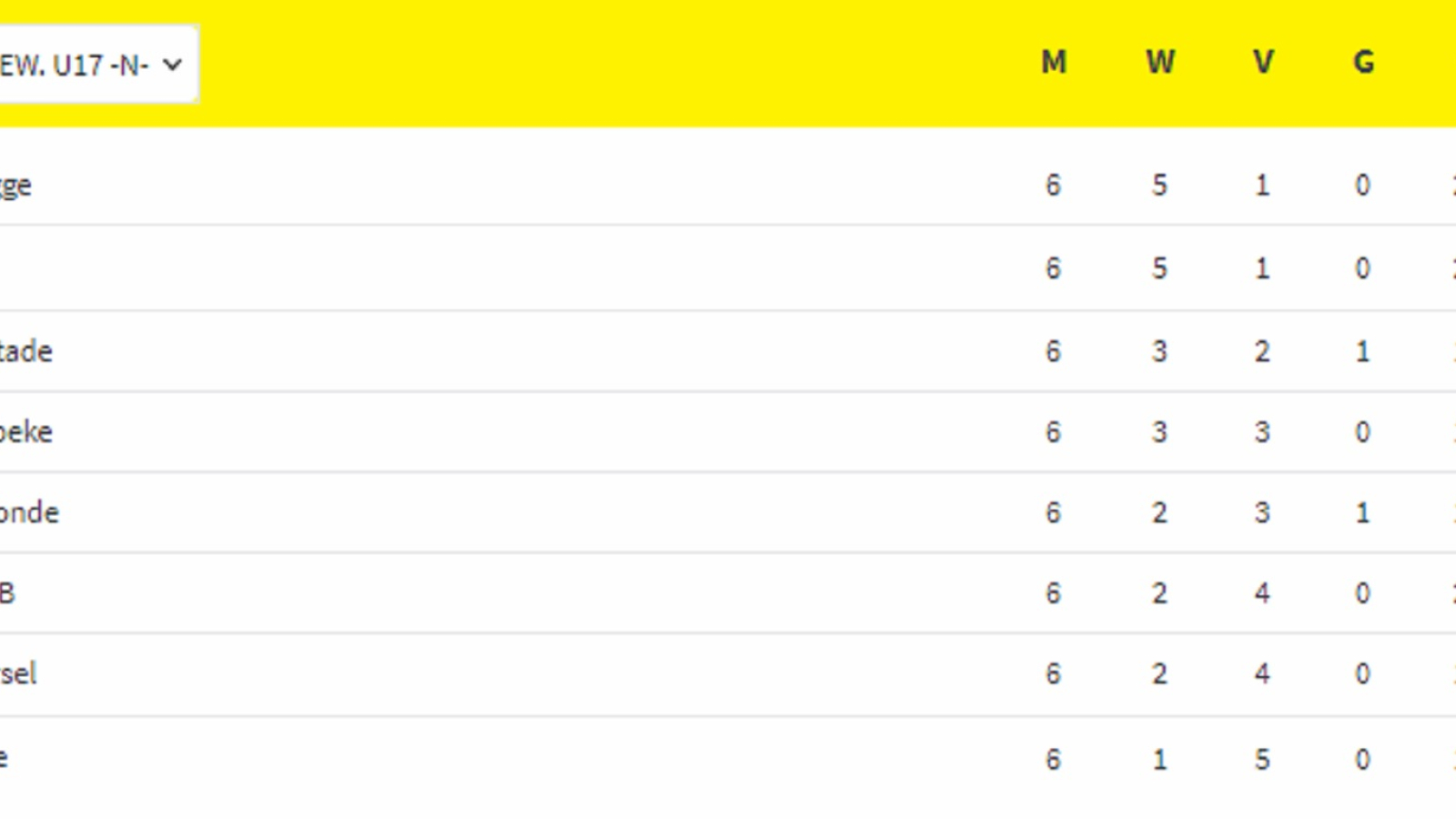Open the team name ending in 'sel'
The width and height of the screenshot is (1456, 819).
[x=18, y=674]
